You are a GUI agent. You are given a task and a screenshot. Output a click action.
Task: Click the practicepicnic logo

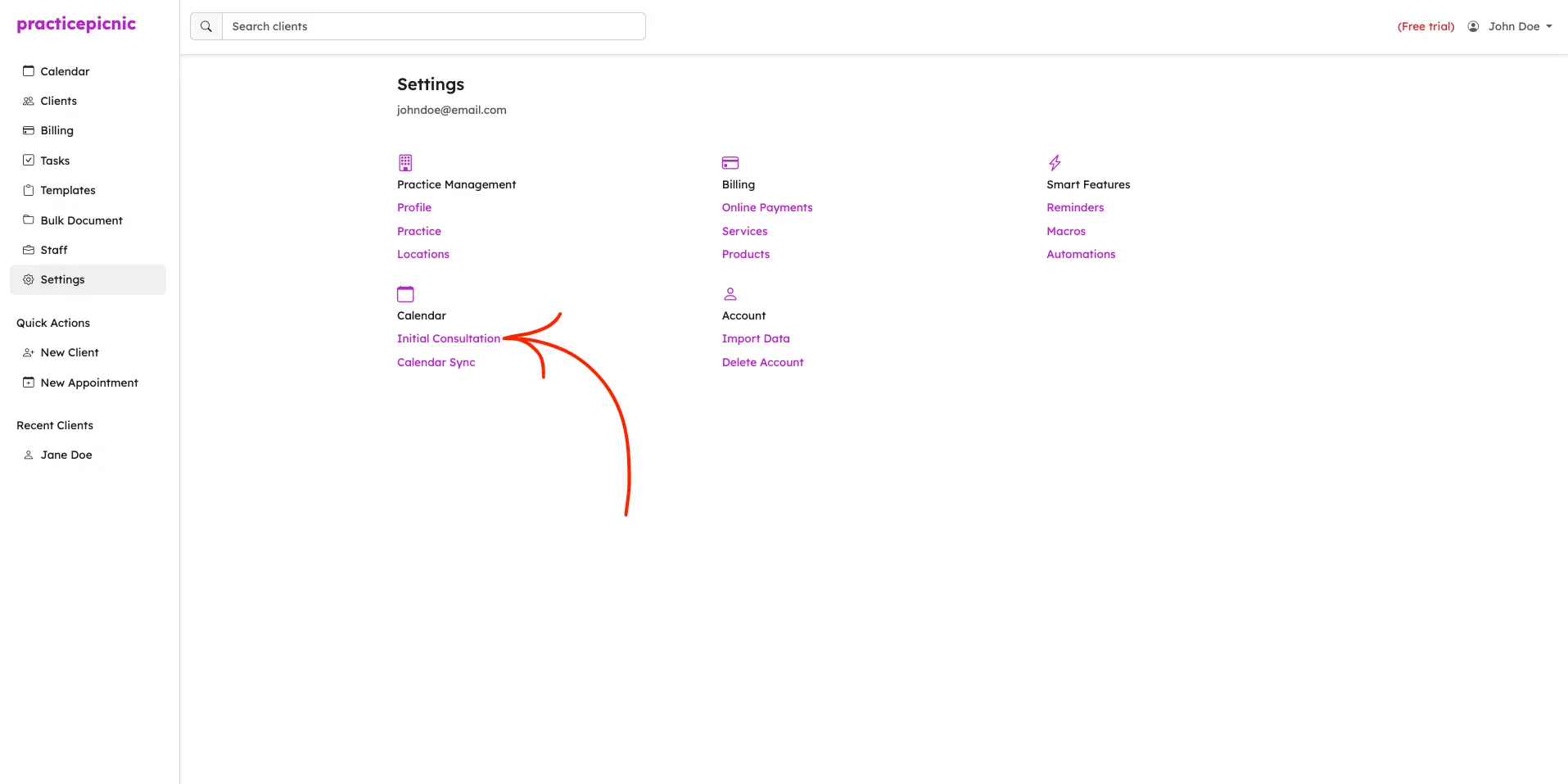[76, 24]
